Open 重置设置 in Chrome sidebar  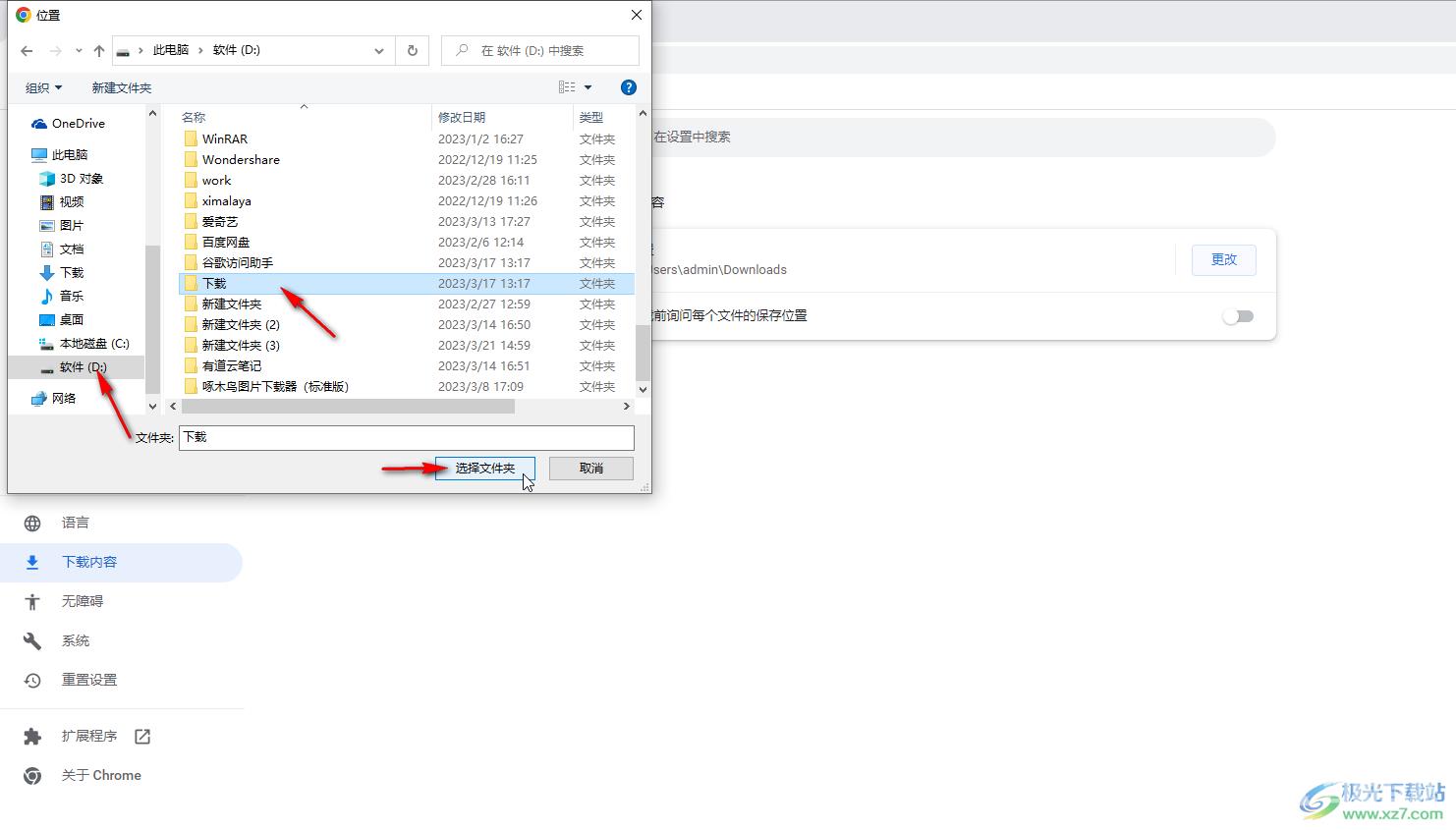pos(88,680)
